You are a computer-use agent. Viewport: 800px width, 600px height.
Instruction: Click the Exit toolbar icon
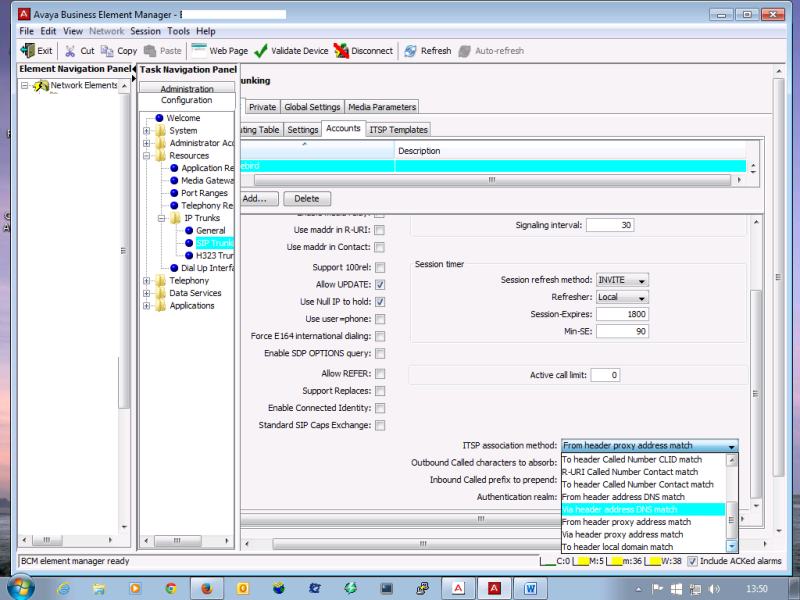(x=28, y=51)
